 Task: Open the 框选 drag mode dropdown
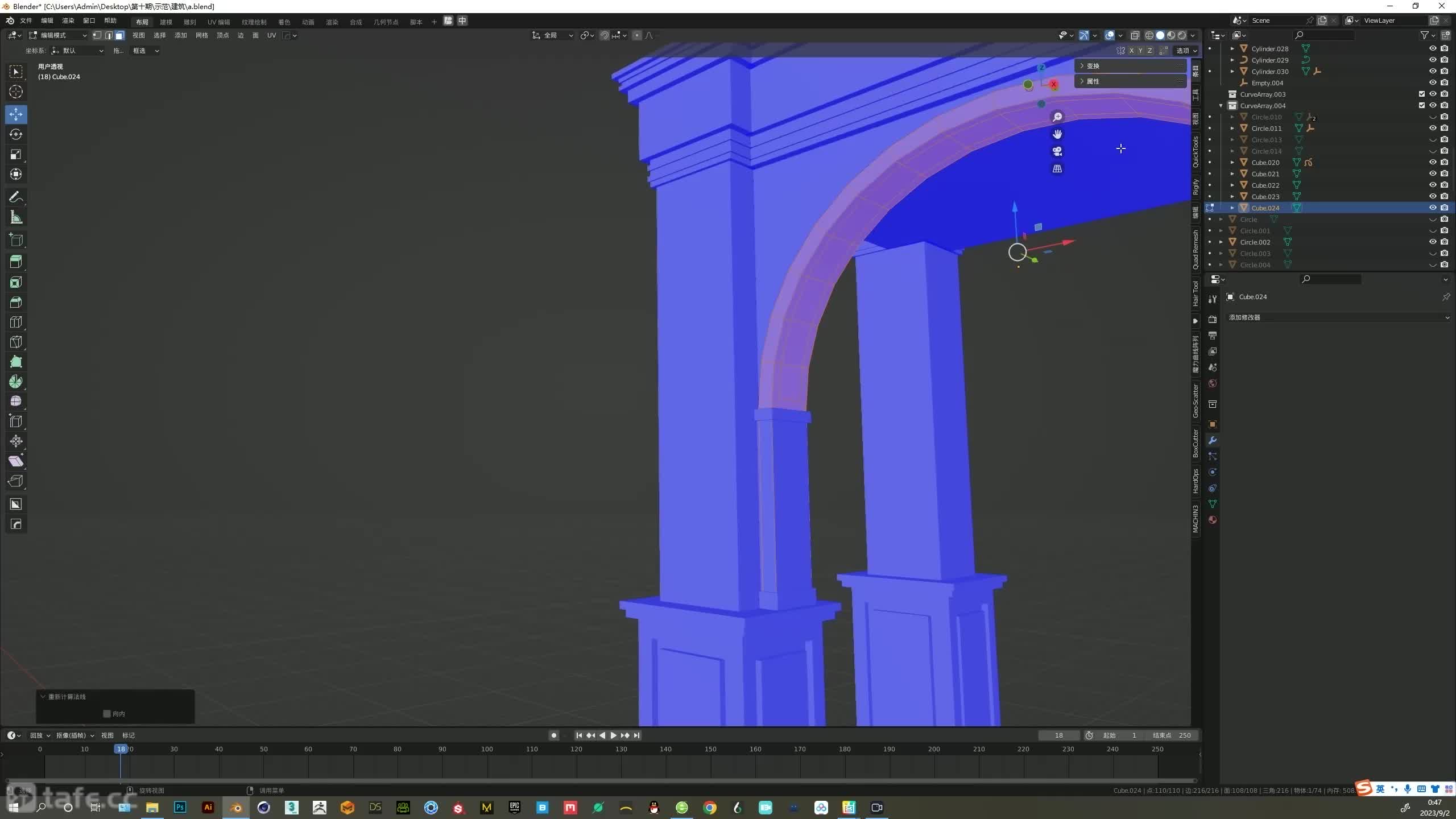(146, 51)
